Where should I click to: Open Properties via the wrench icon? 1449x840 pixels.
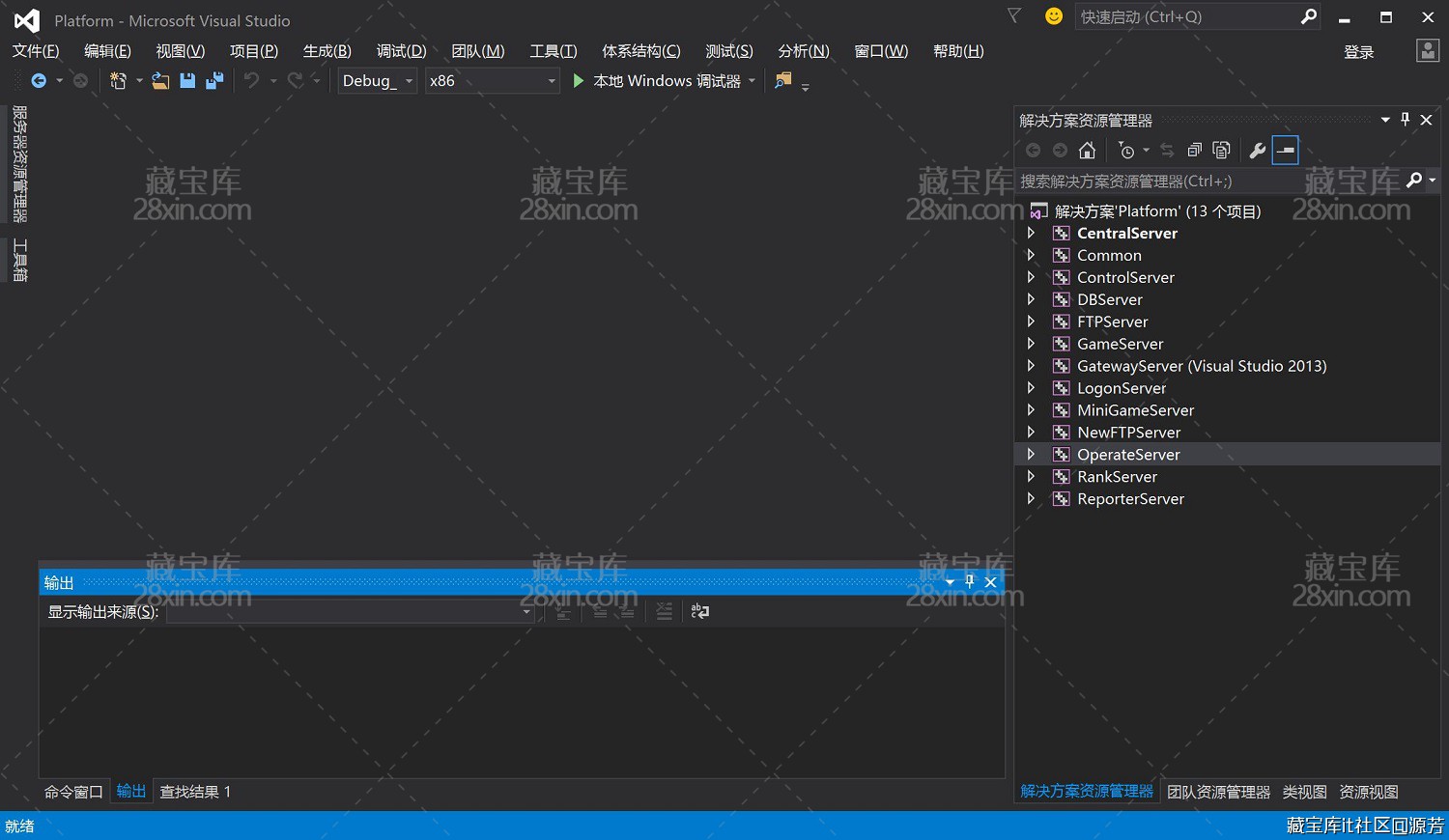1257,151
